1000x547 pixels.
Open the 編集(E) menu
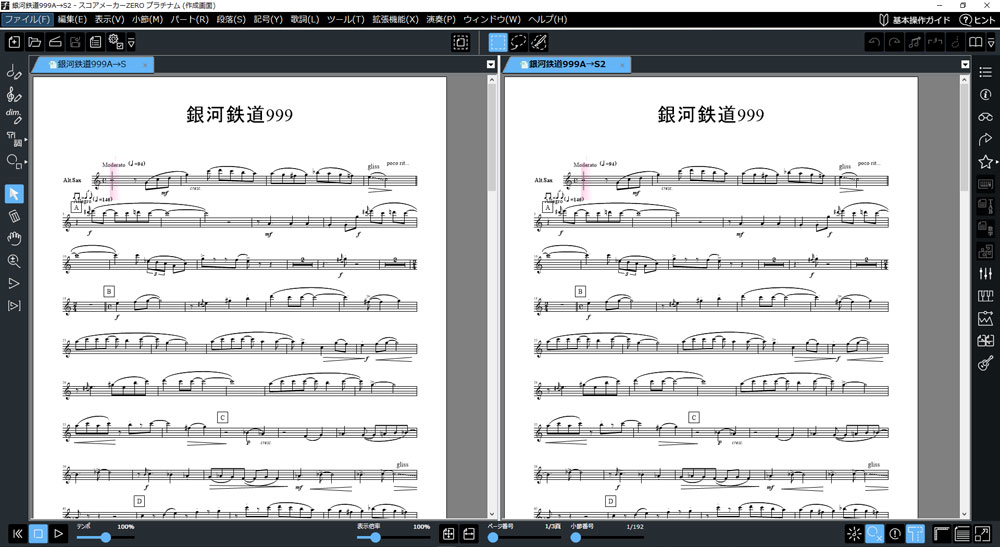(71, 19)
